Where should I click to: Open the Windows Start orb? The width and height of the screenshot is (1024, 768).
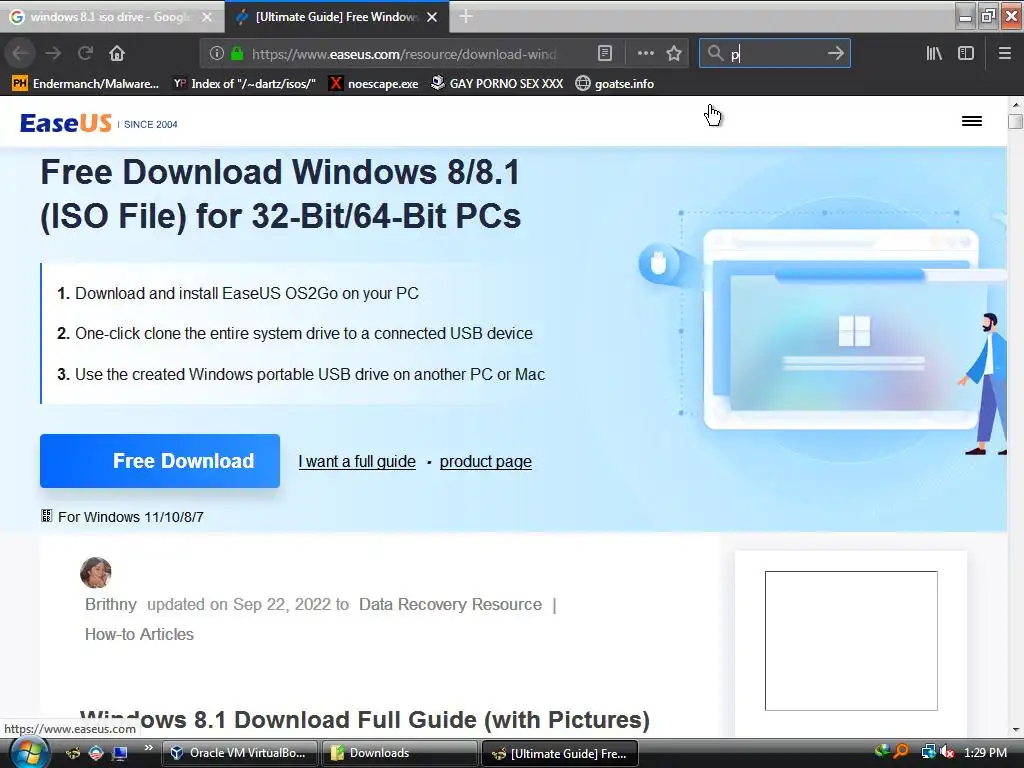point(29,753)
